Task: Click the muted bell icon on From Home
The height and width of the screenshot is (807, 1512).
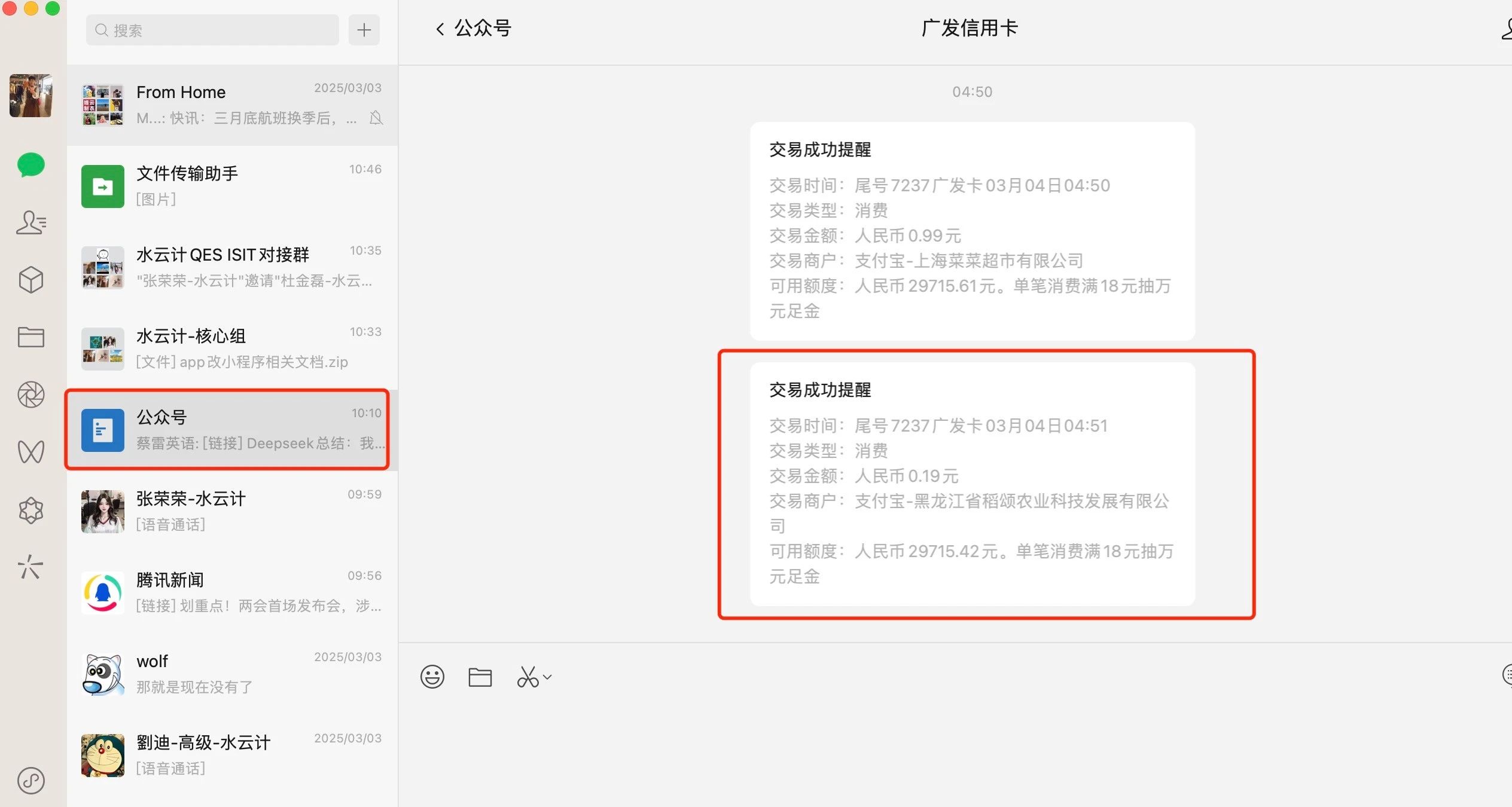Action: coord(376,118)
